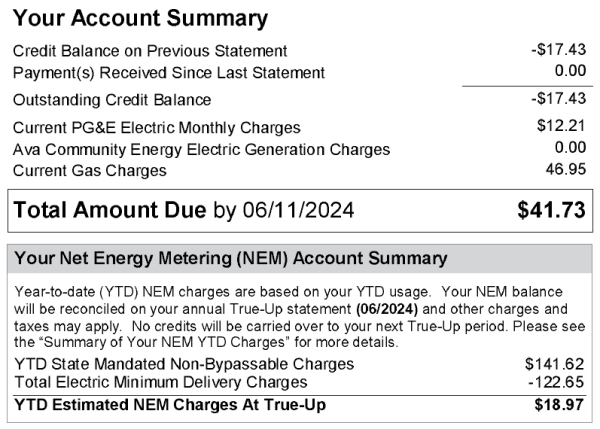Click the Current PG&E Electric Monthly Charges label
The image size is (600, 429).
pos(157,128)
